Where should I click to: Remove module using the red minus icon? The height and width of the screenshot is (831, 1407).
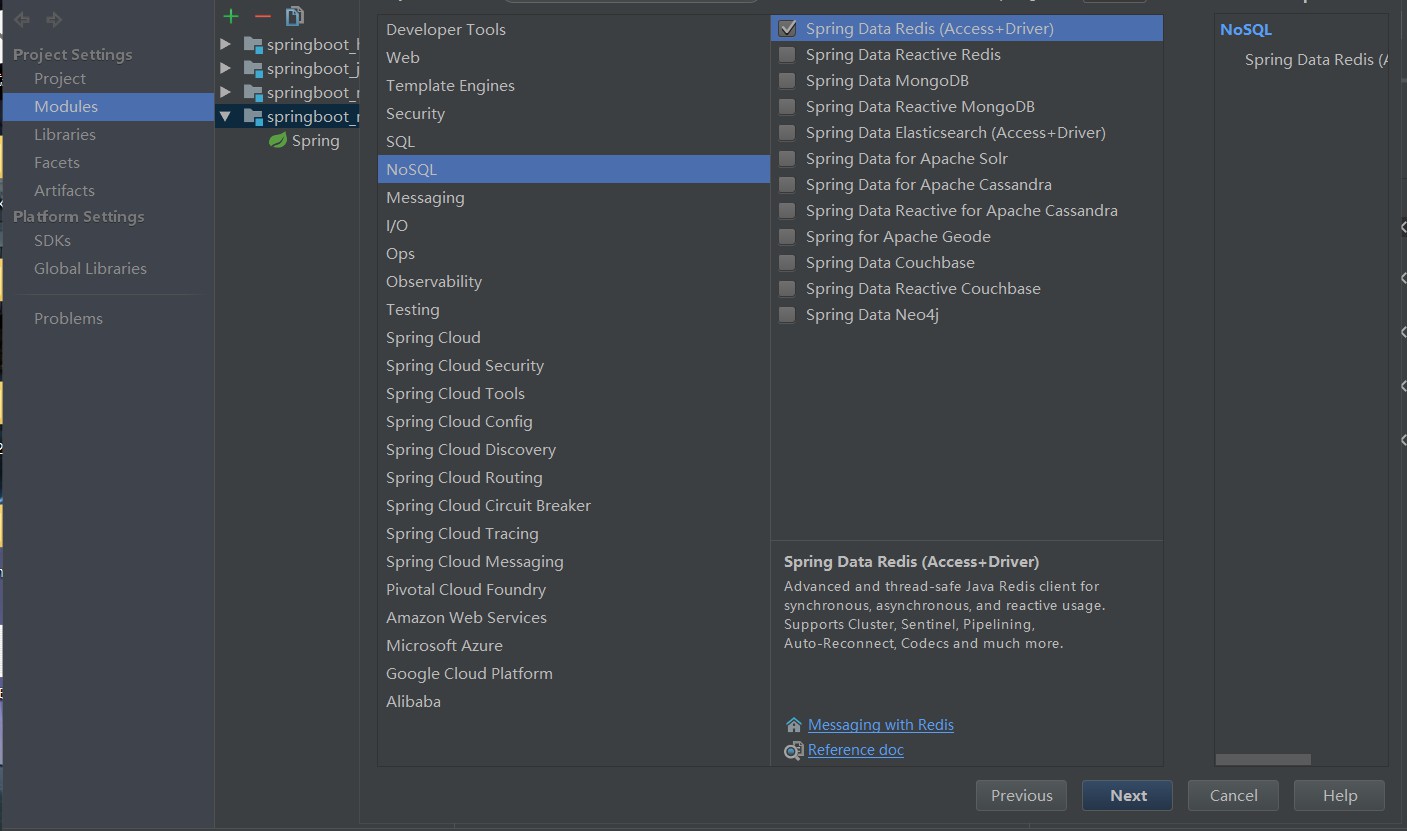pos(263,16)
